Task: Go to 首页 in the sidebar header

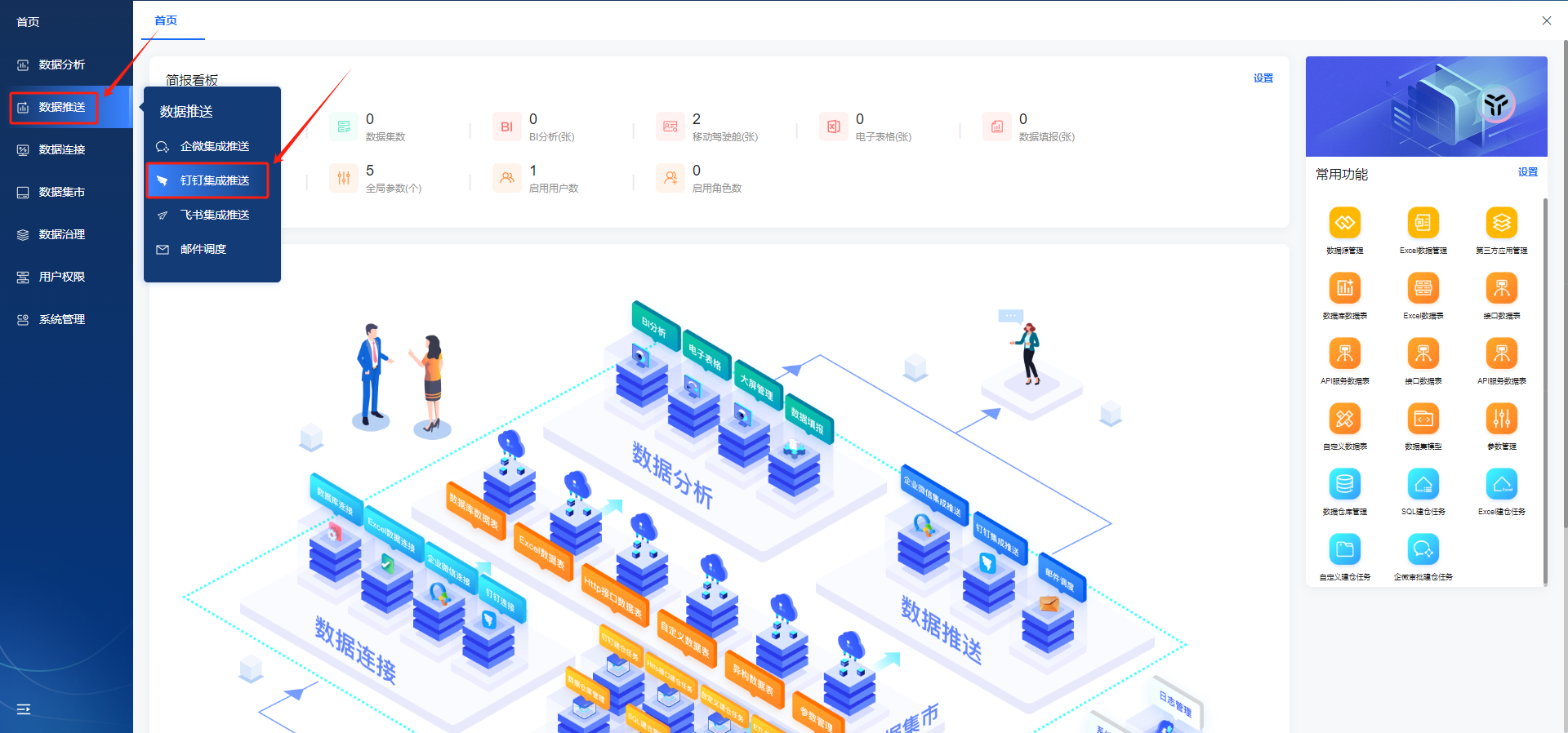Action: tap(28, 22)
